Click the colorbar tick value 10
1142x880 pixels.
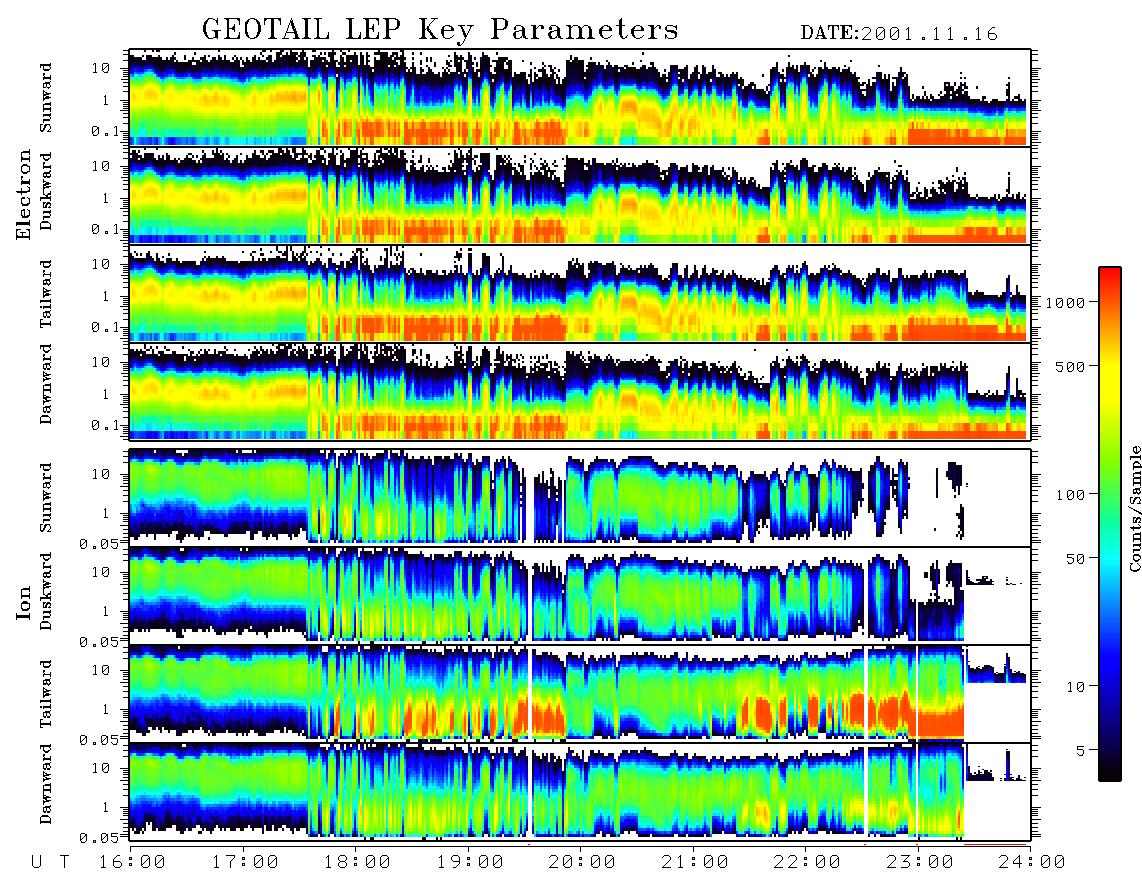point(1075,686)
